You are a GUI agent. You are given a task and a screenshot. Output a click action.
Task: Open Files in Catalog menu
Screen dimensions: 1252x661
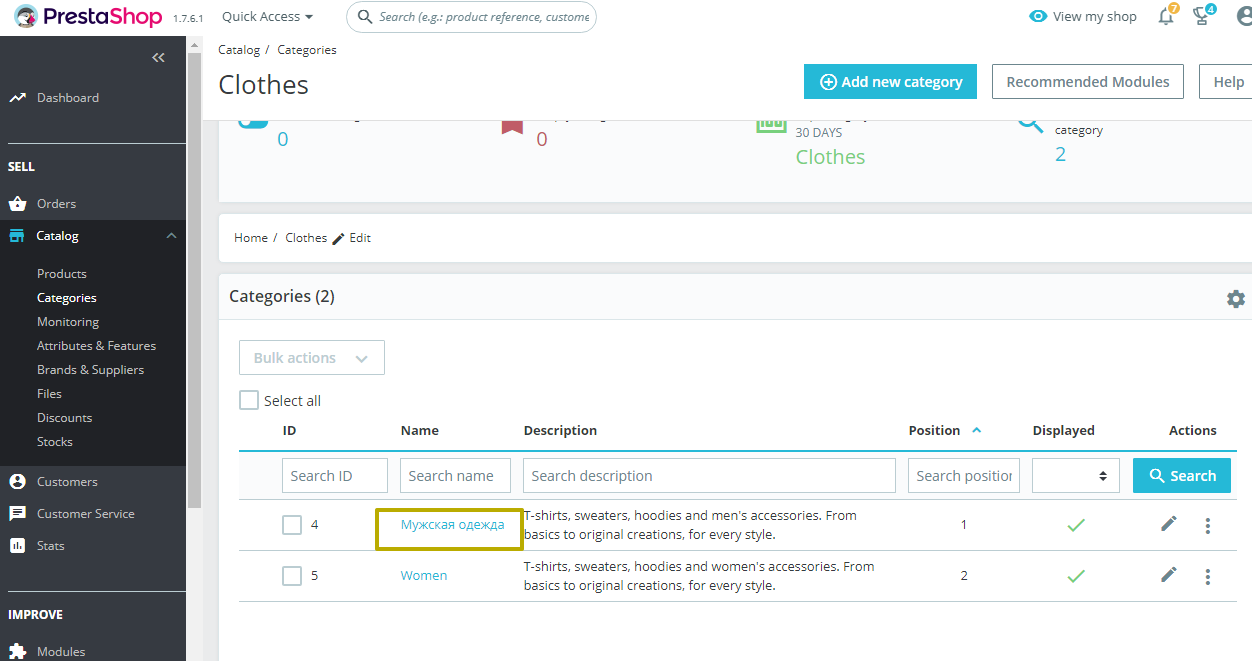(x=49, y=394)
